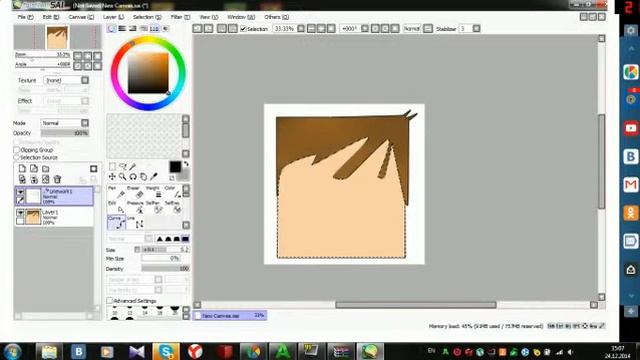The width and height of the screenshot is (640, 360).
Task: Choose the SelEras tool
Action: pos(173,207)
